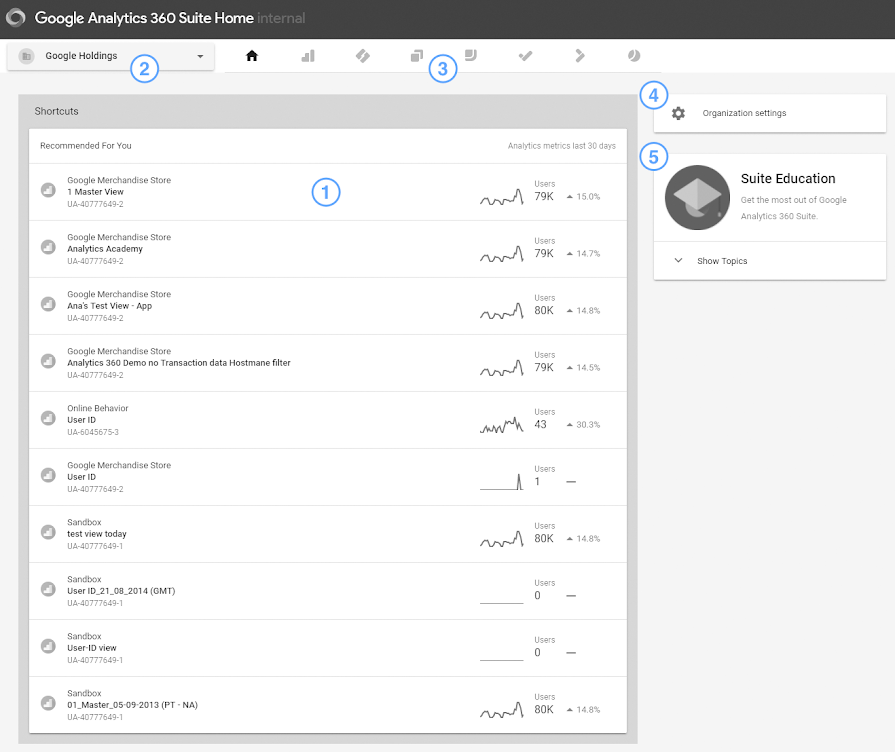Image resolution: width=895 pixels, height=752 pixels.
Task: Click UA-6045675-3 property ID
Action: (x=93, y=432)
